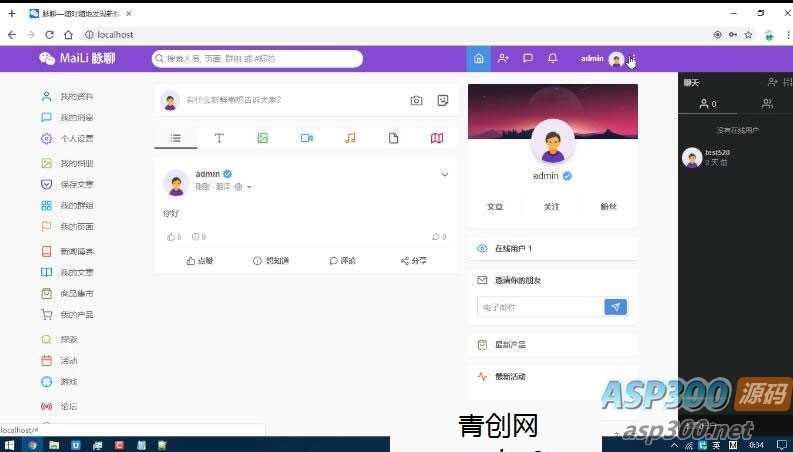793x452 pixels.
Task: Reload the page in browser toolbar
Action: (x=49, y=34)
